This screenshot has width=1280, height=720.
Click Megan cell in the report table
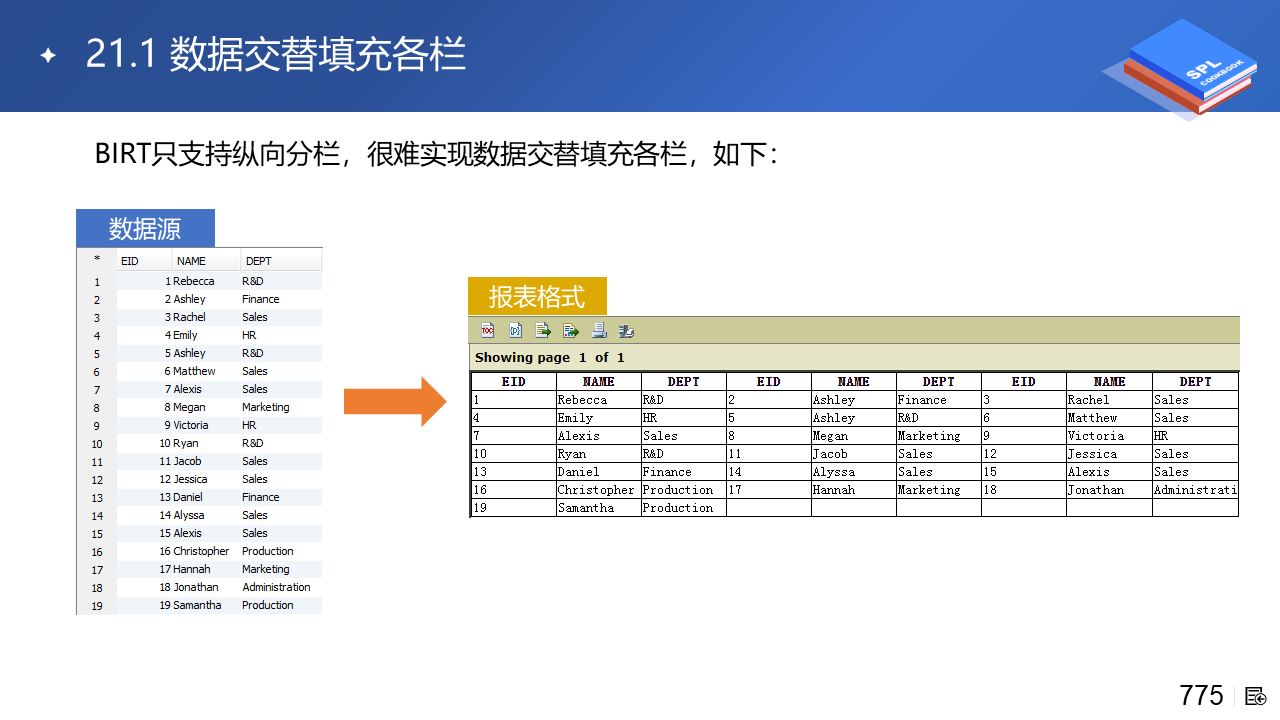853,436
